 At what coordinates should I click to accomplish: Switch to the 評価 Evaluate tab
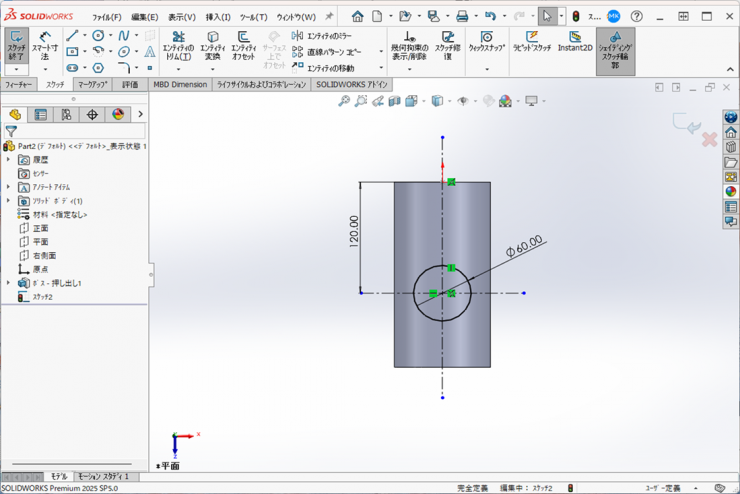click(130, 85)
